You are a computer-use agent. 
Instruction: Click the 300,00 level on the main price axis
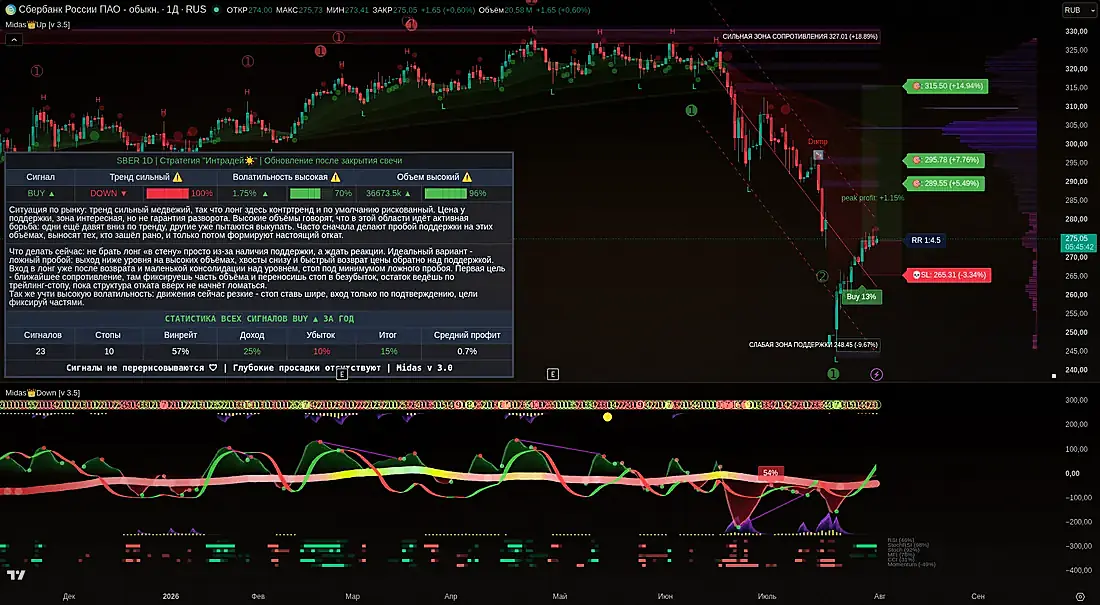tap(1076, 144)
